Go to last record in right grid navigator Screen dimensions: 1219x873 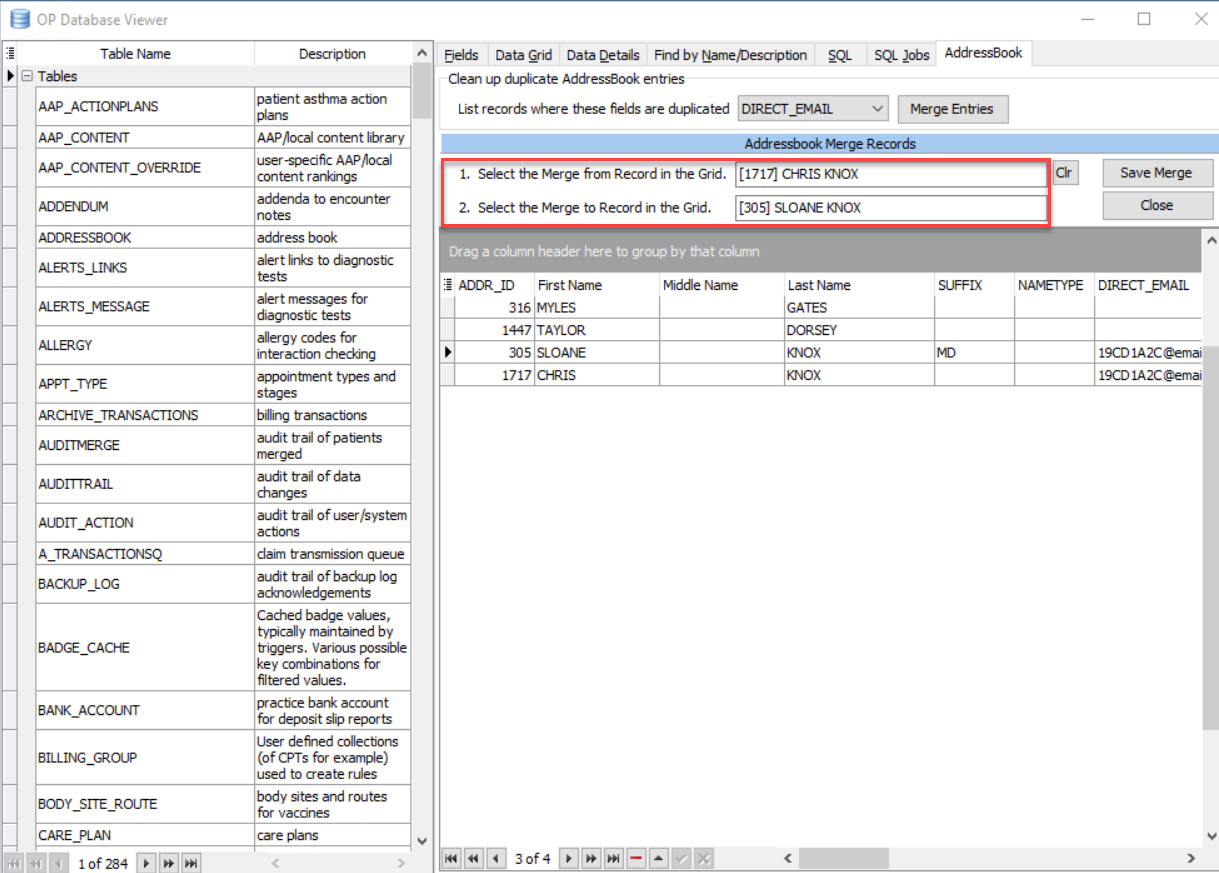point(613,858)
